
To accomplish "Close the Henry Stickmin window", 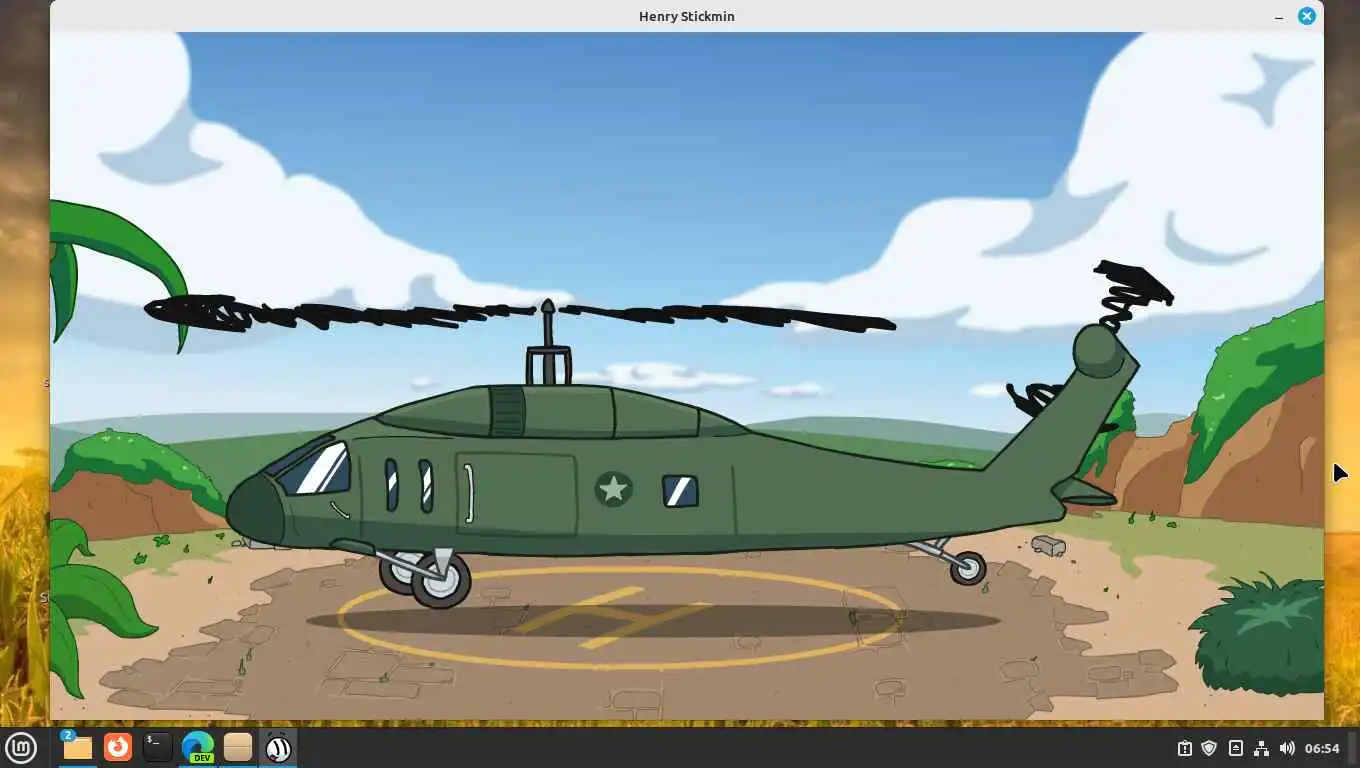I will [1307, 16].
